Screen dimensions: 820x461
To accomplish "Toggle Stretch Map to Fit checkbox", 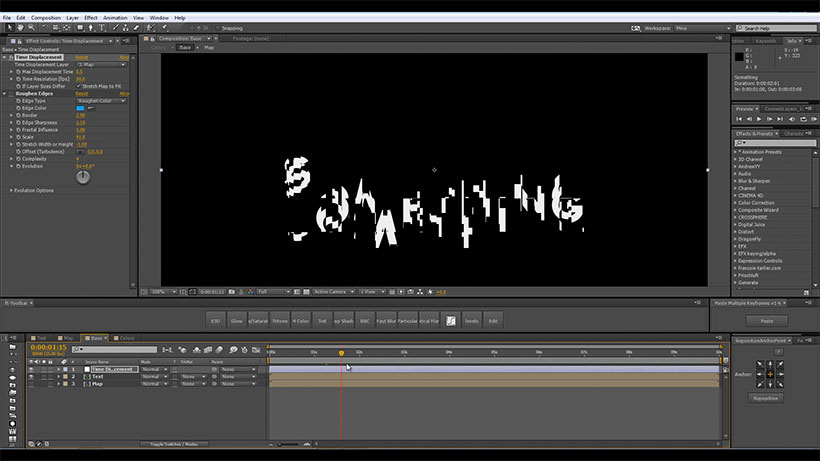I will point(79,86).
